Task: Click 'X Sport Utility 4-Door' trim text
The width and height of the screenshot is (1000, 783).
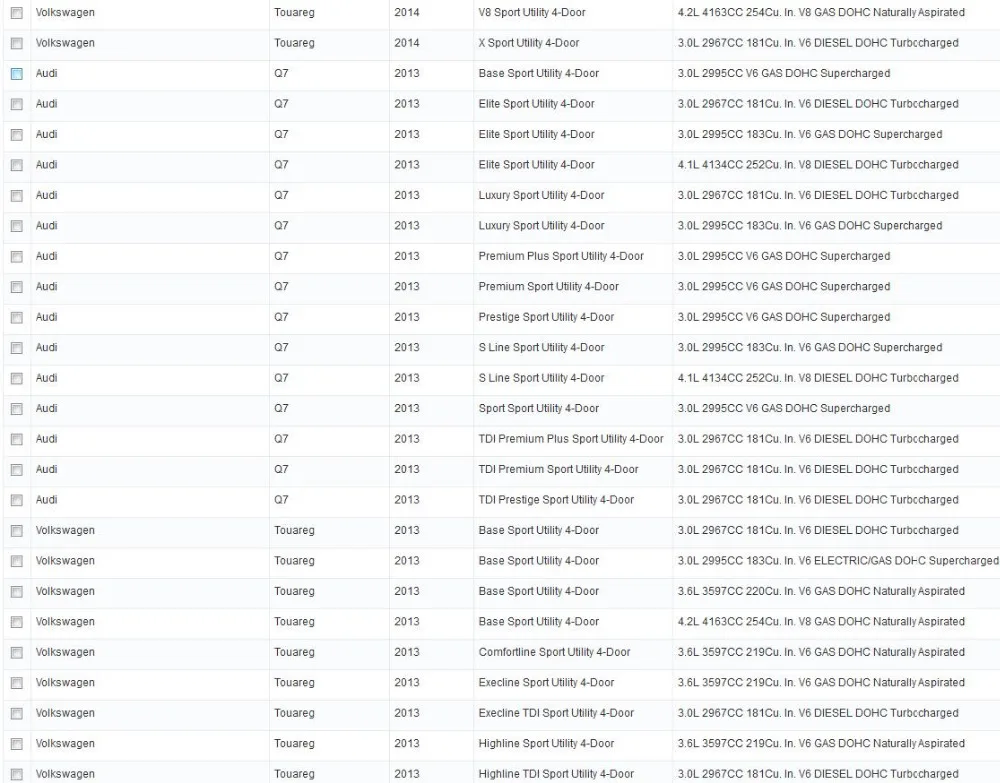Action: point(529,43)
